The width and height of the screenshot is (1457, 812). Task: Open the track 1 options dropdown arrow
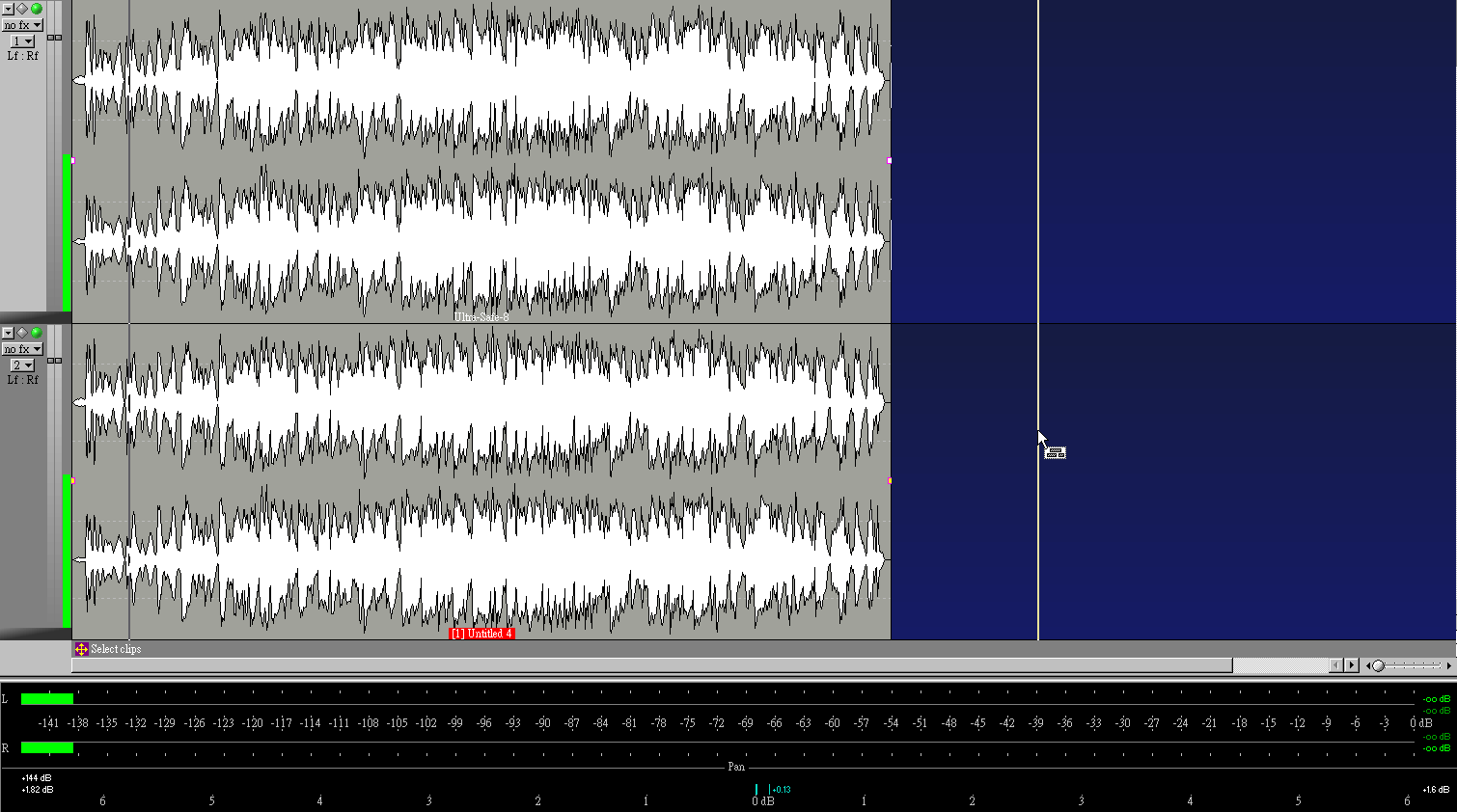8,9
